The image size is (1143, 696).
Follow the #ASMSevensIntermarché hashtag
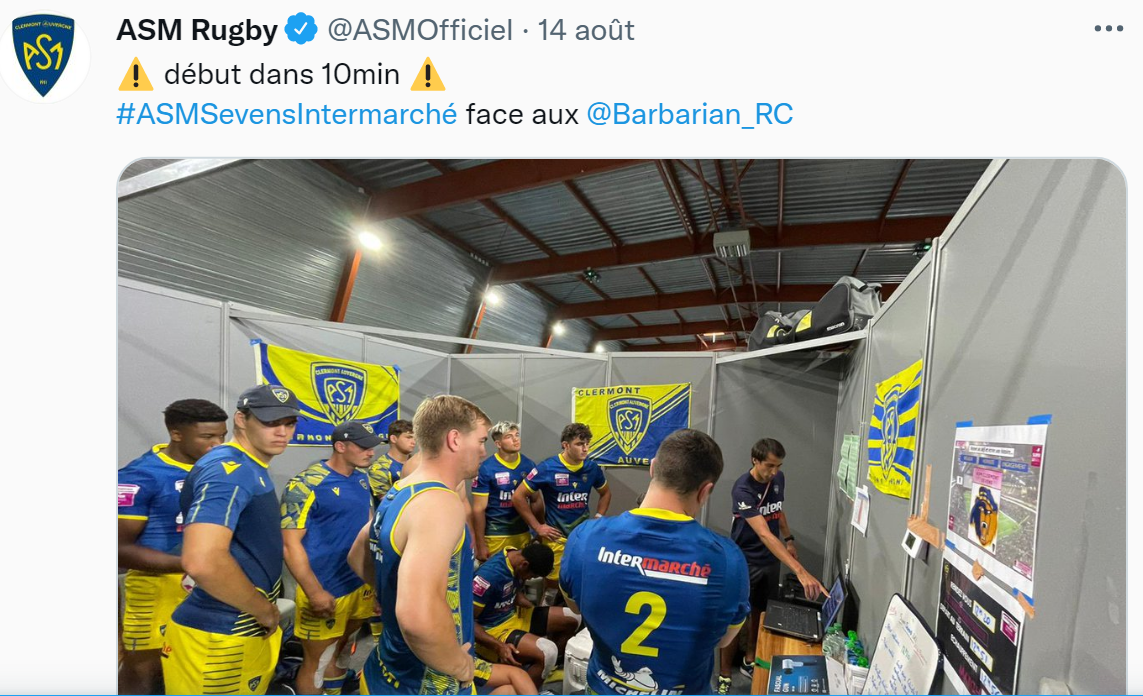286,114
